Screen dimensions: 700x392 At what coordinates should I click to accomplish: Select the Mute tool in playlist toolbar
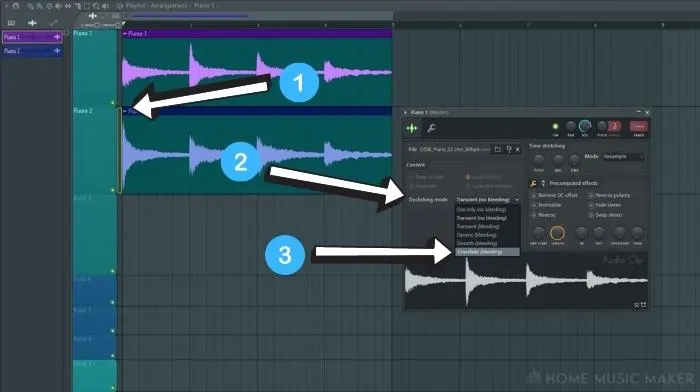[x=58, y=6]
